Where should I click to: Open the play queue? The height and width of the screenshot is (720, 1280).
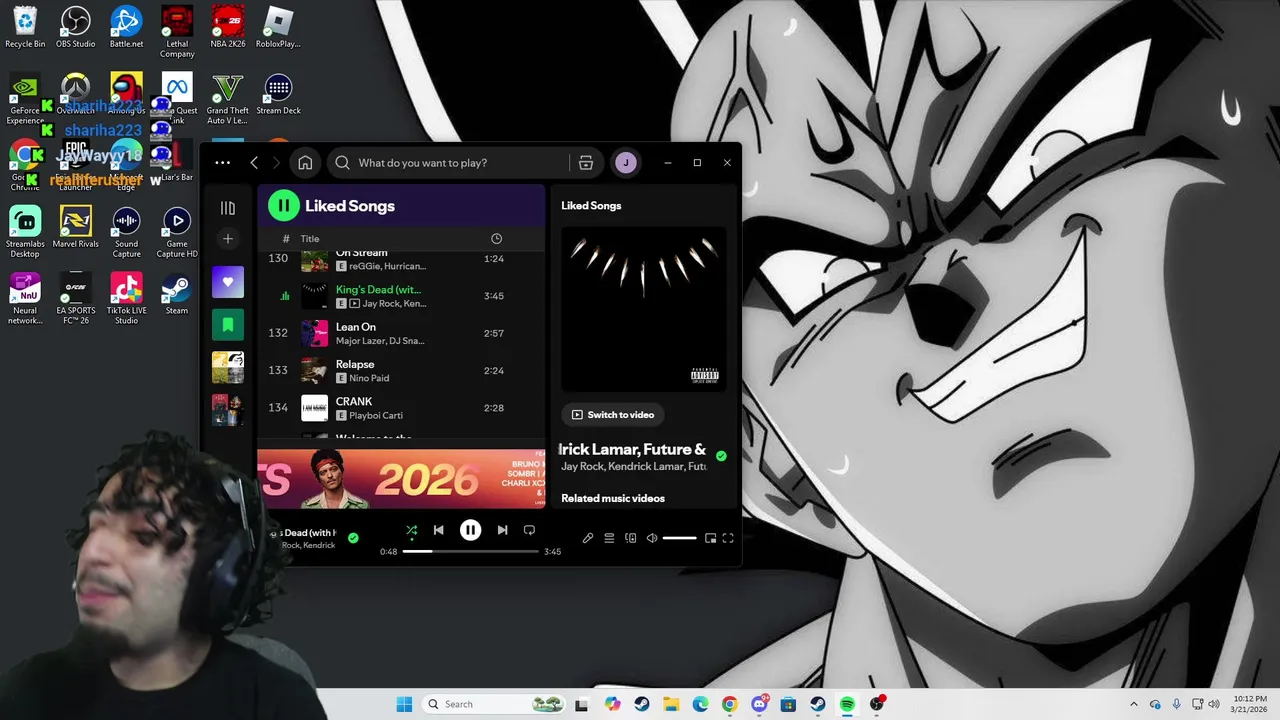(609, 538)
